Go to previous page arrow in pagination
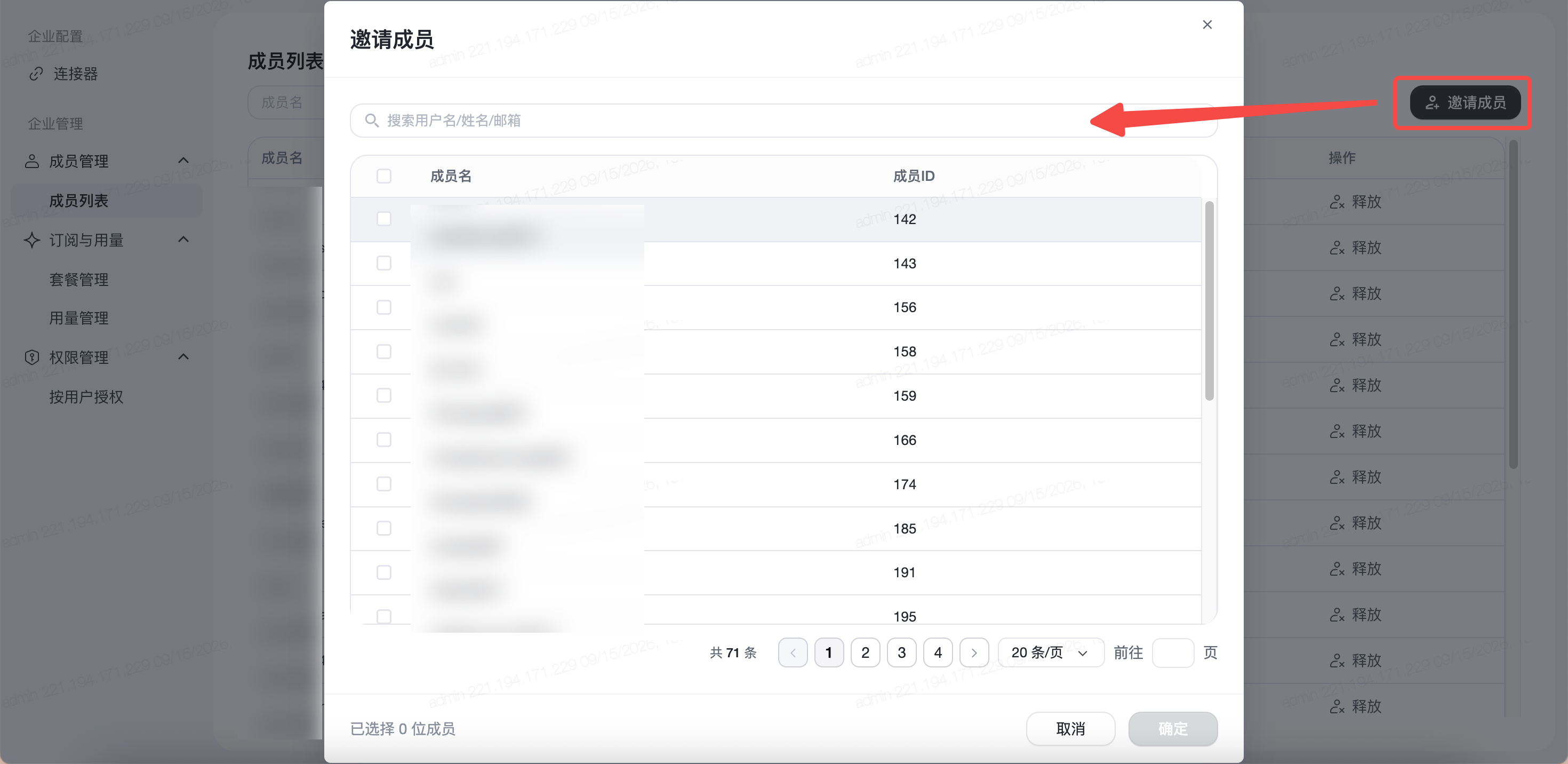This screenshot has width=1568, height=764. (x=793, y=652)
